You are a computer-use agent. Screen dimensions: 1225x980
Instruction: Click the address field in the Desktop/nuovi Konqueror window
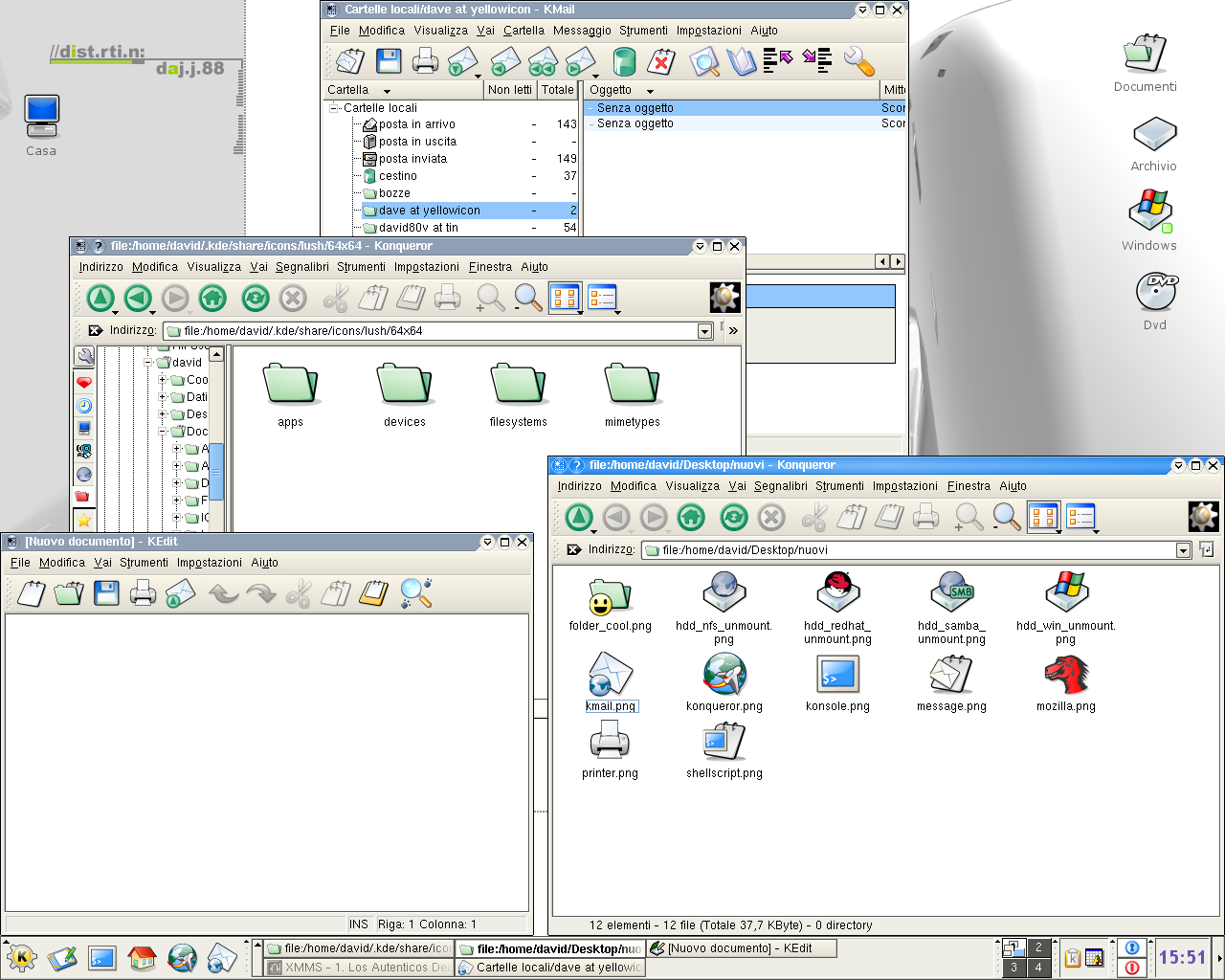point(908,550)
